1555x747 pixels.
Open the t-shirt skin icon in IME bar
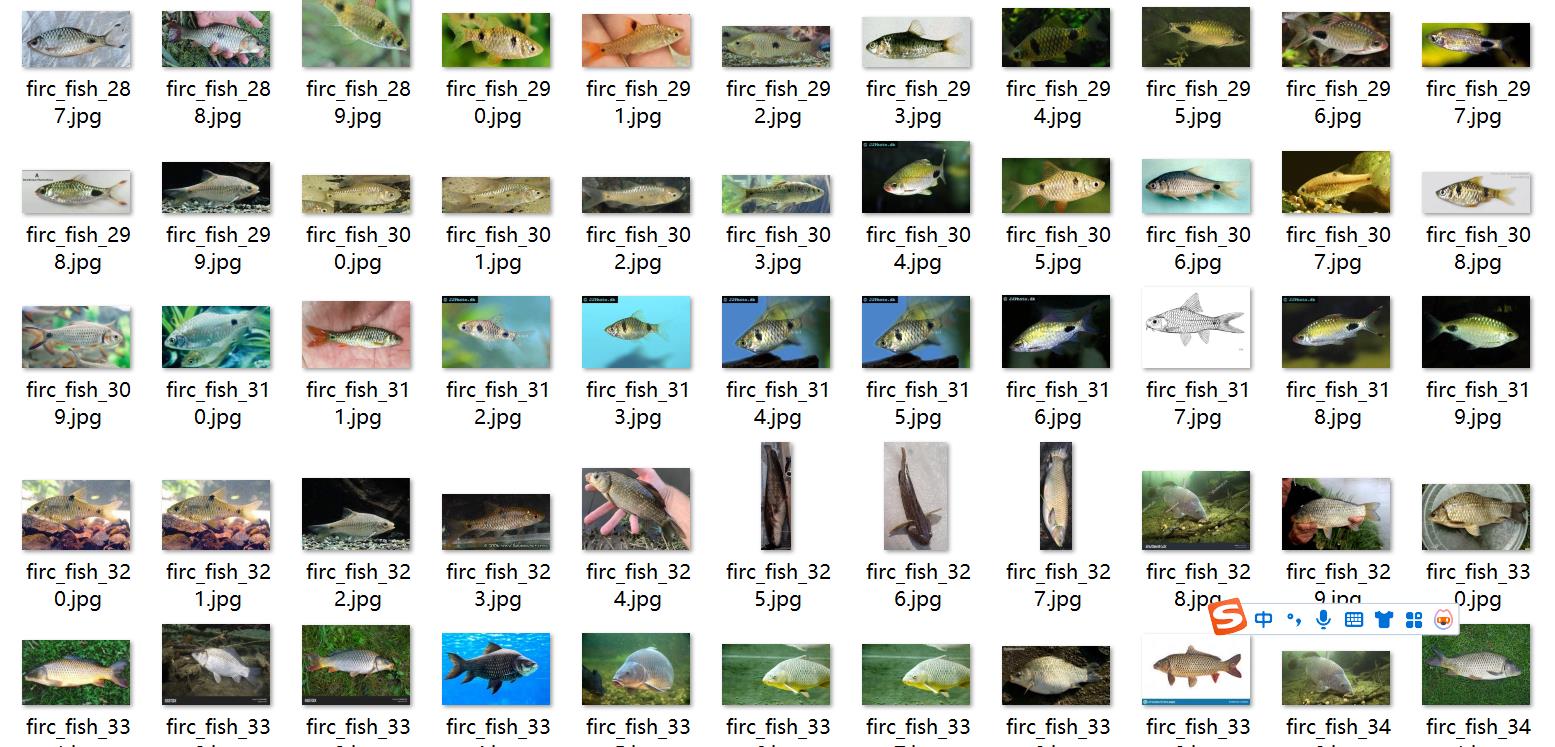(x=1384, y=620)
